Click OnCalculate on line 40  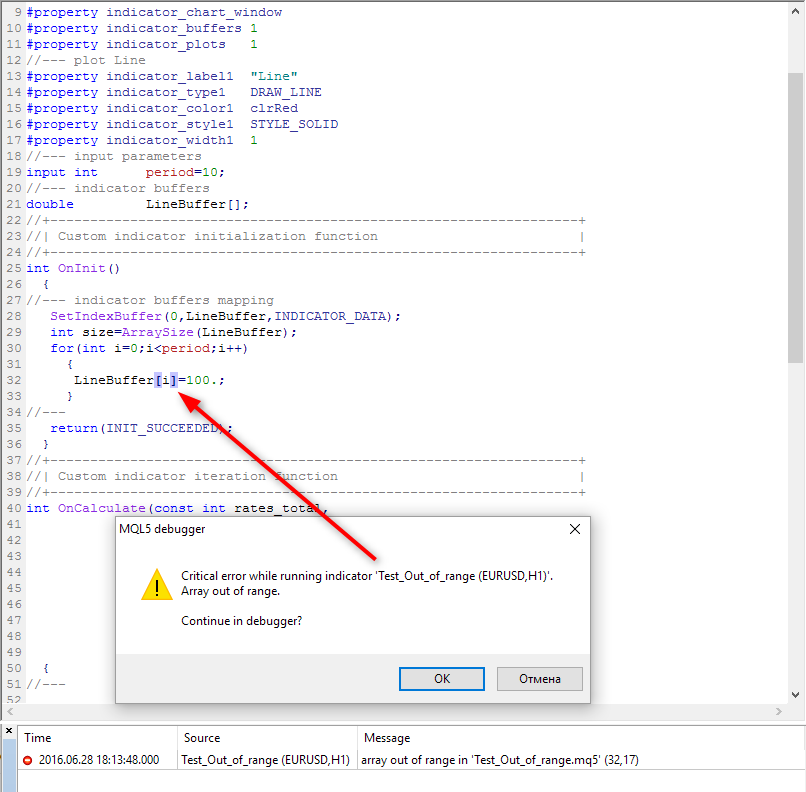101,508
